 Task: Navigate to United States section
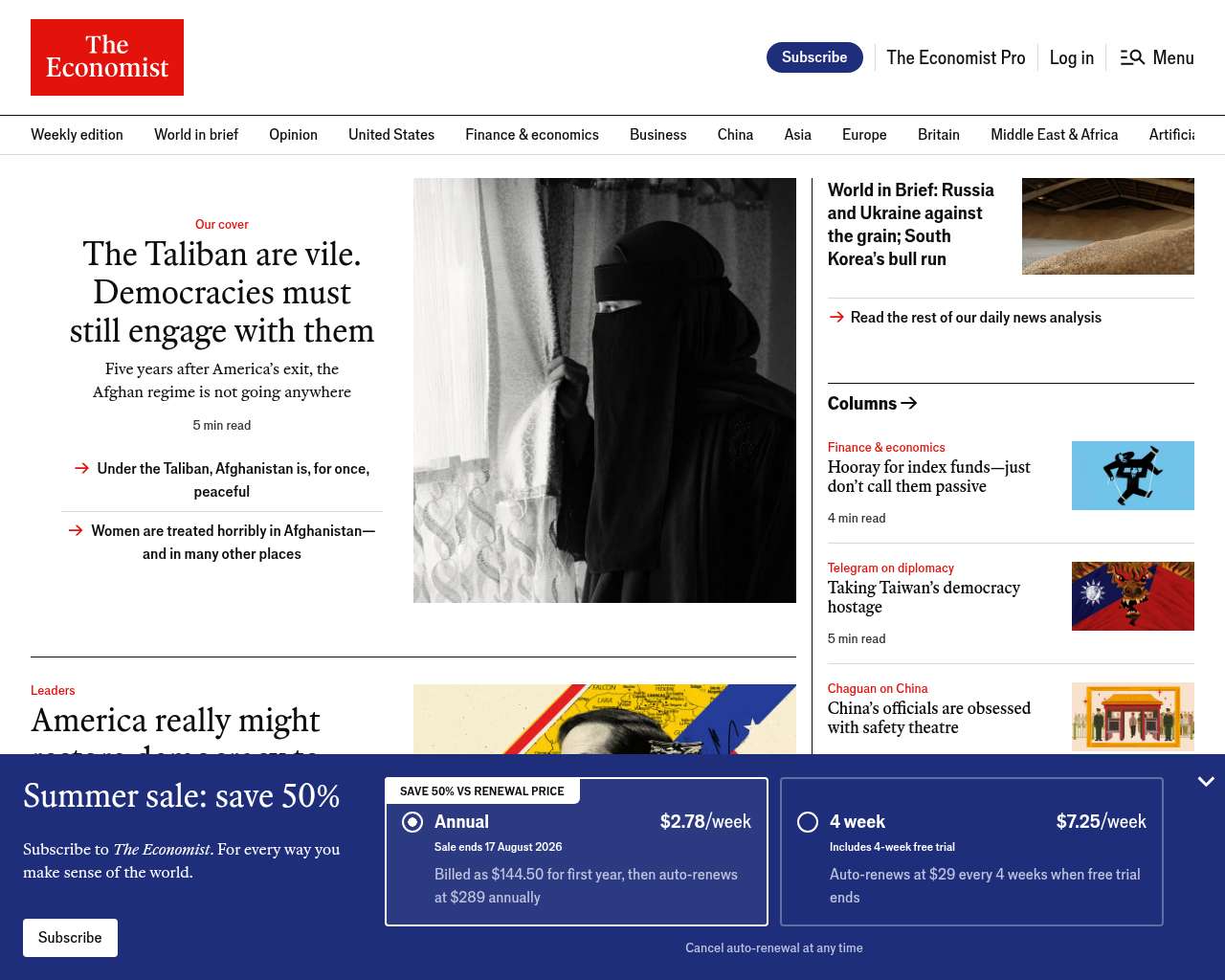[391, 135]
